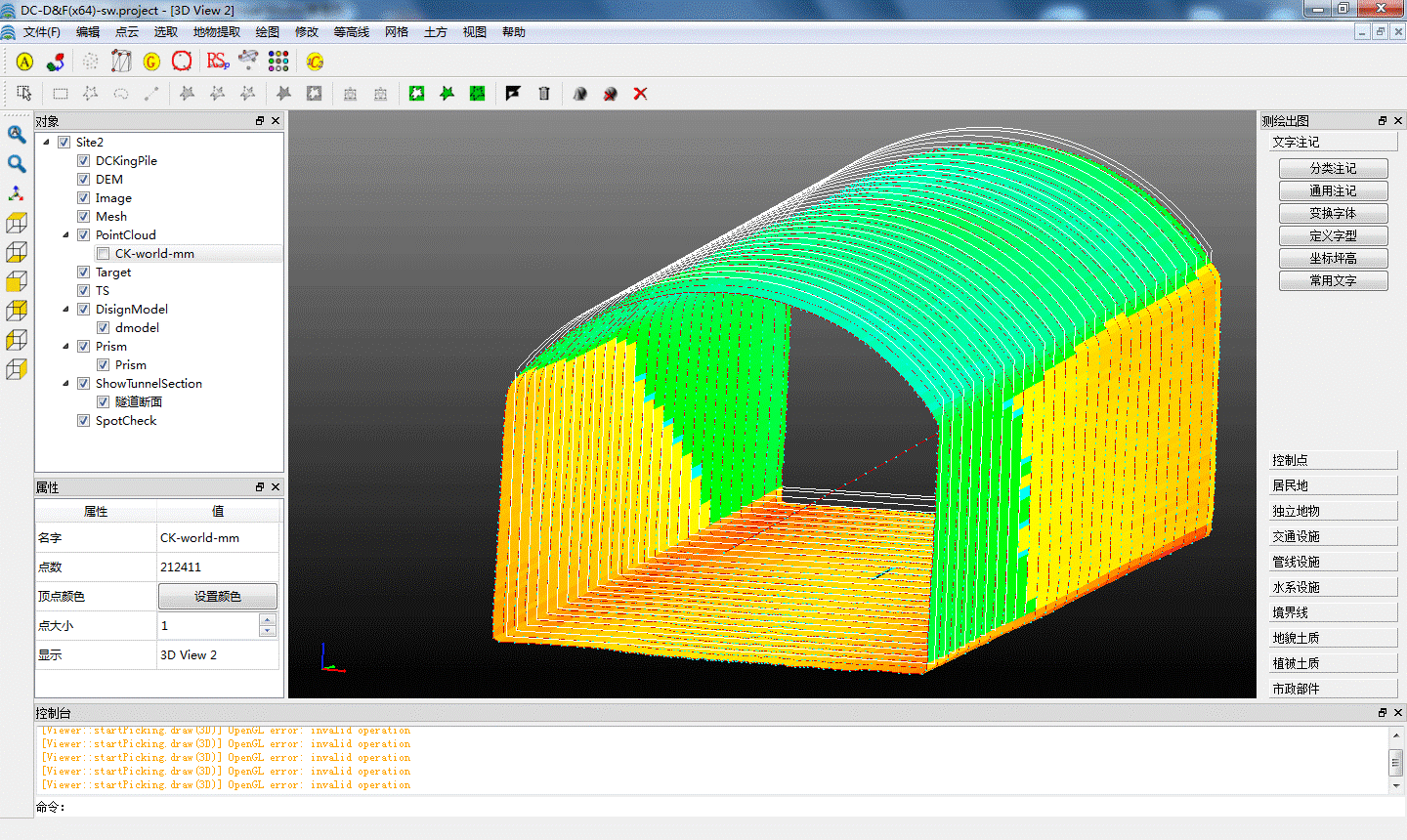
Task: Uncheck the DEM layer checkbox
Action: coord(83,180)
